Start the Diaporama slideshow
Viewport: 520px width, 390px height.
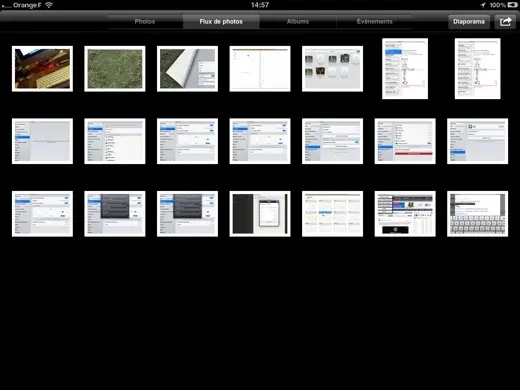469,22
